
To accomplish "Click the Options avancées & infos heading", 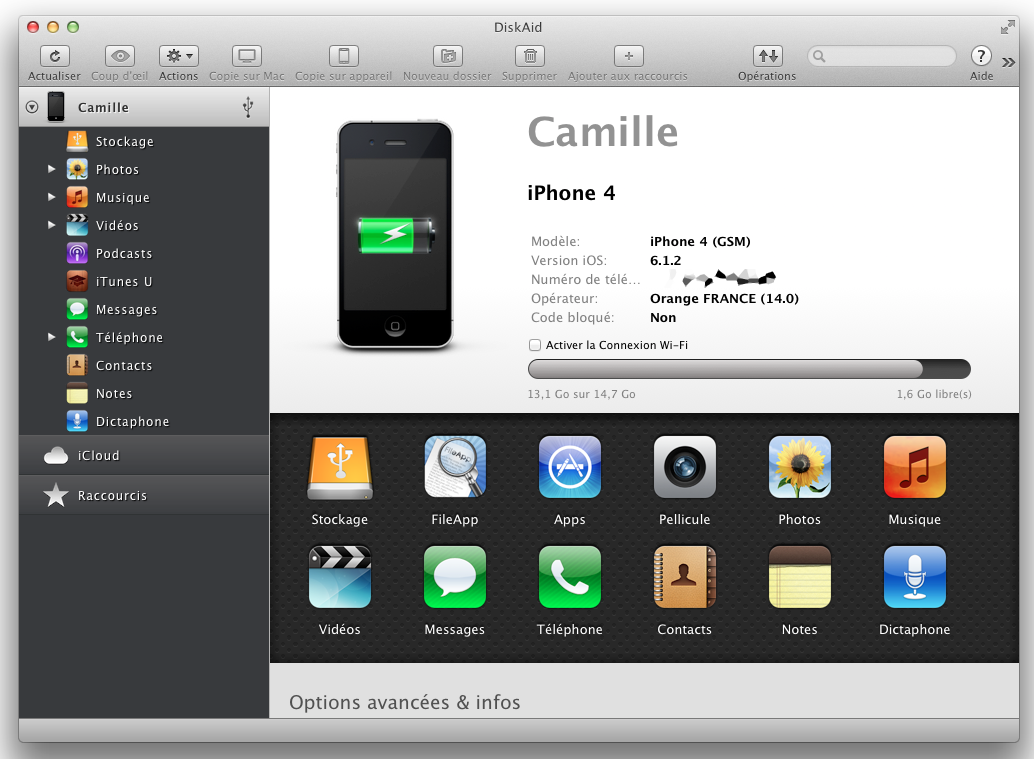I will pyautogui.click(x=404, y=703).
